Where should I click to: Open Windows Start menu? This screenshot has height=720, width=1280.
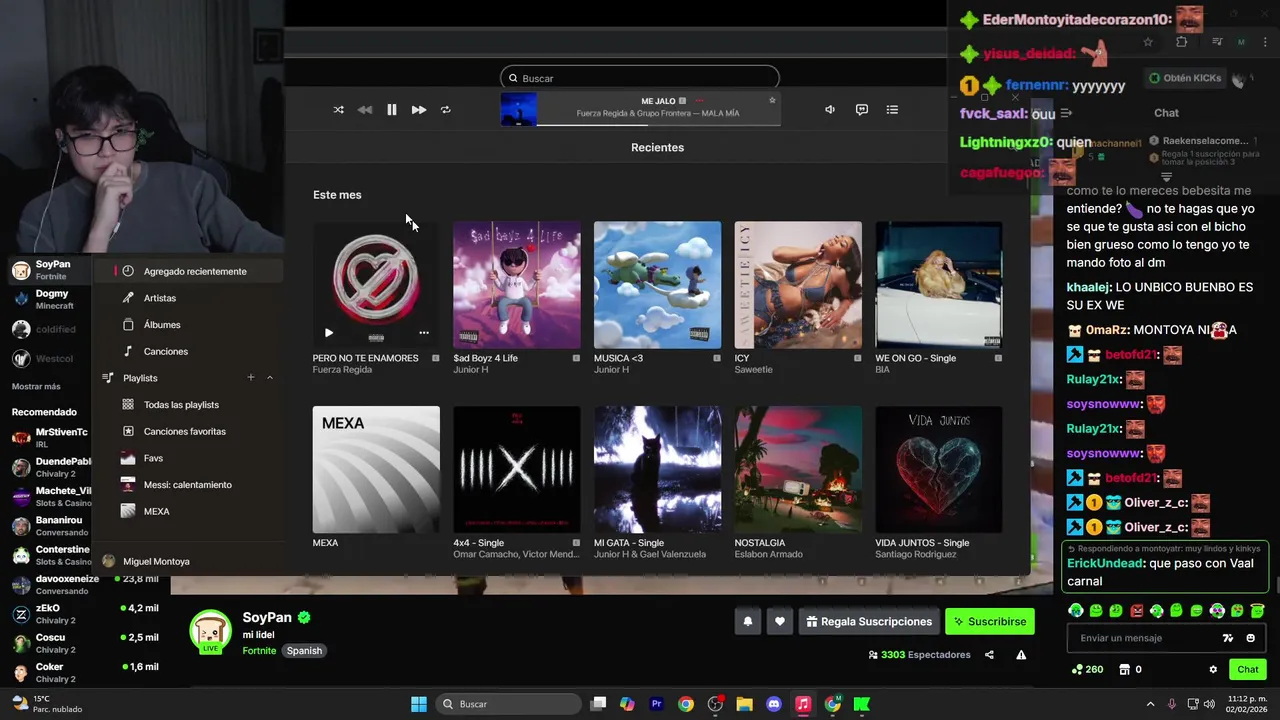point(419,704)
